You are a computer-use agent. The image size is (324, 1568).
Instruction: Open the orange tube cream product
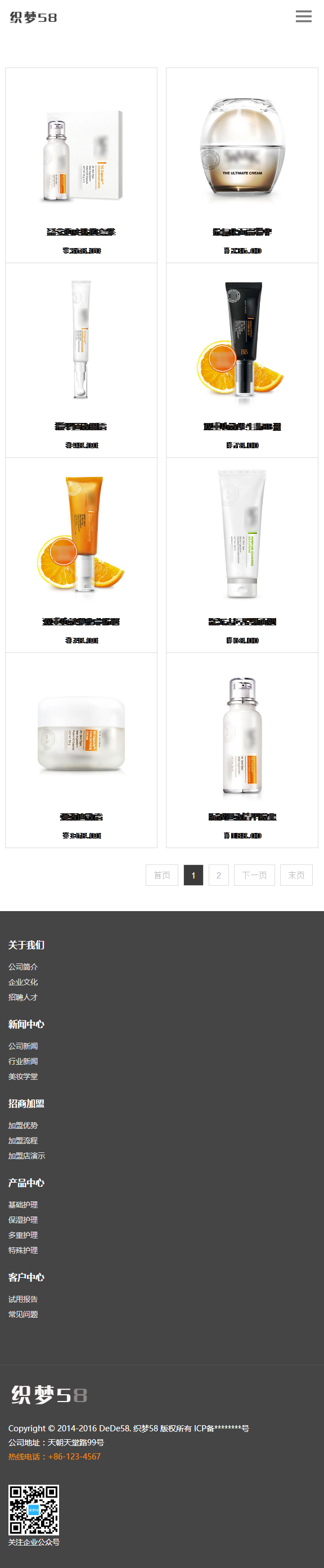click(x=81, y=535)
